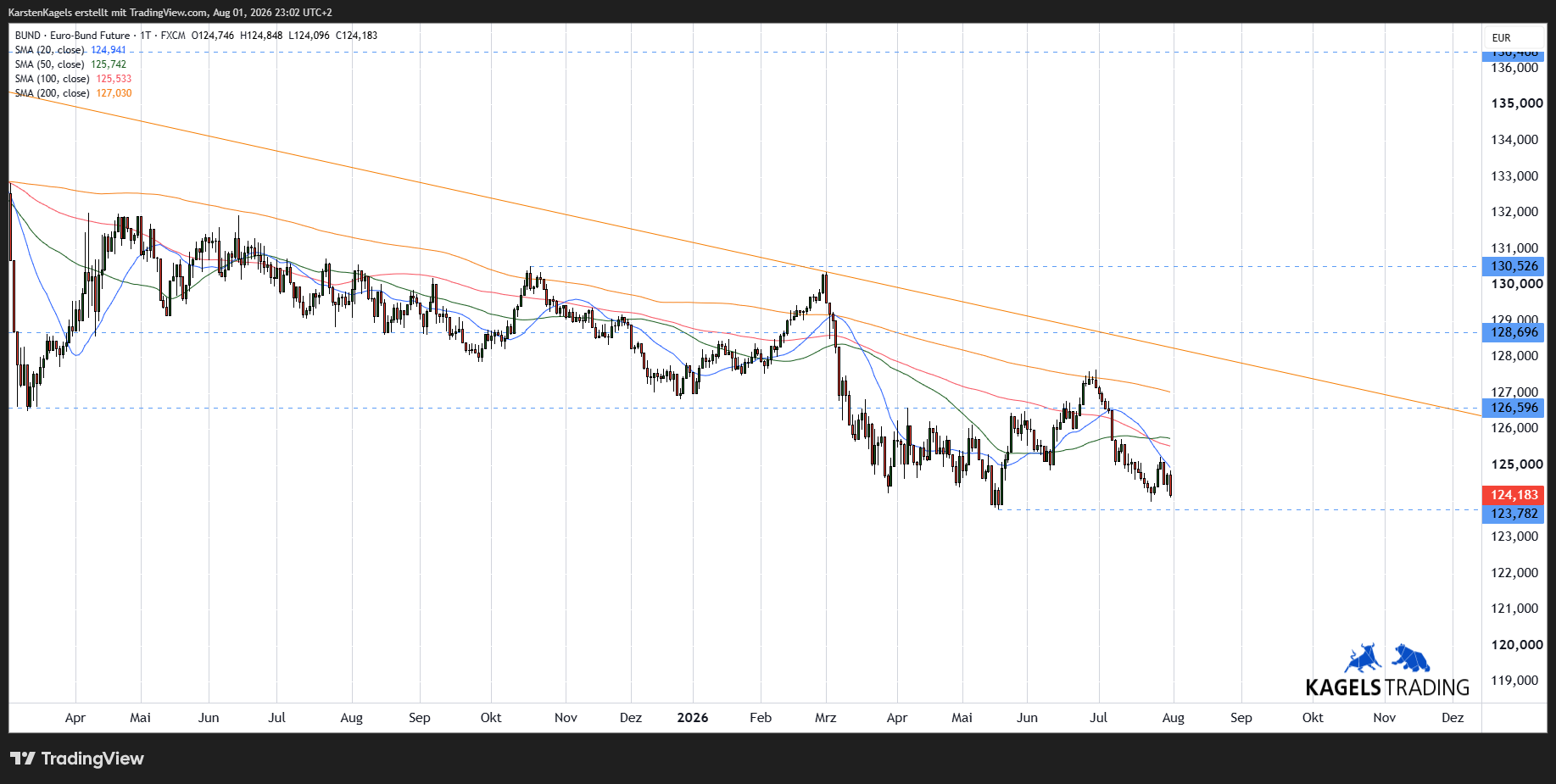Viewport: 1556px width, 784px height.
Task: Click the 125,000 price axis tick
Action: [1517, 464]
